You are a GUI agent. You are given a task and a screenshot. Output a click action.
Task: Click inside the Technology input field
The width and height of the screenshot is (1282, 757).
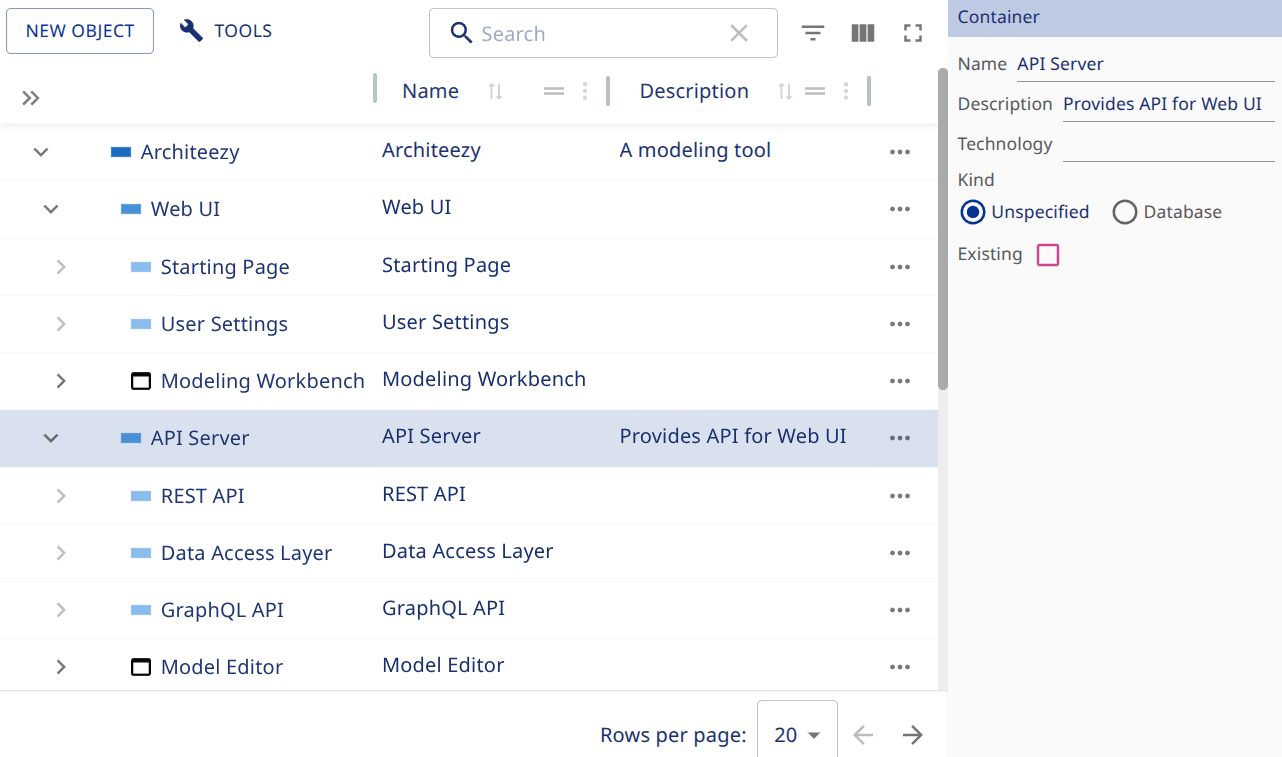click(x=1168, y=143)
